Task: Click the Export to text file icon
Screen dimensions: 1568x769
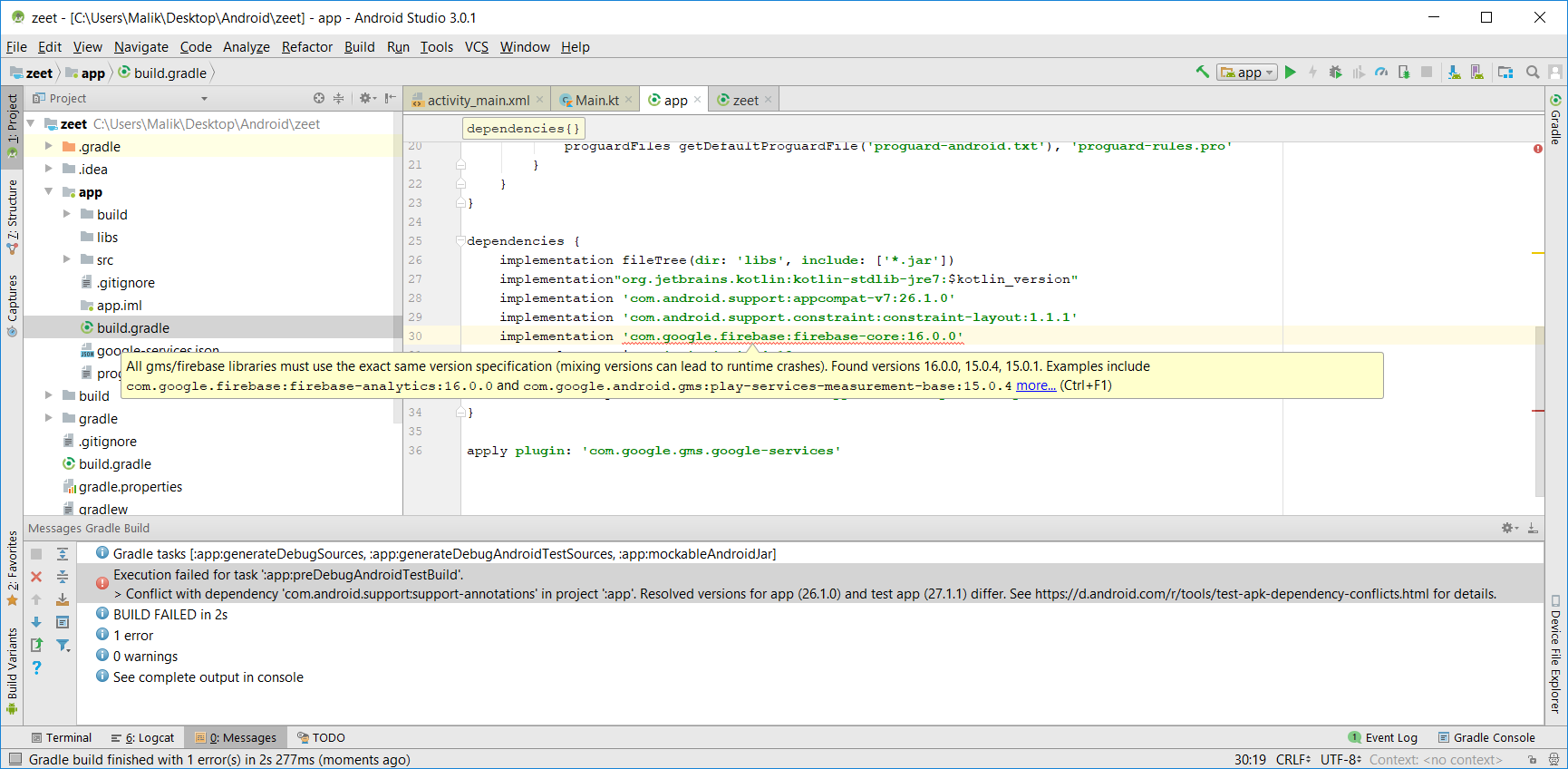Action: click(x=36, y=645)
